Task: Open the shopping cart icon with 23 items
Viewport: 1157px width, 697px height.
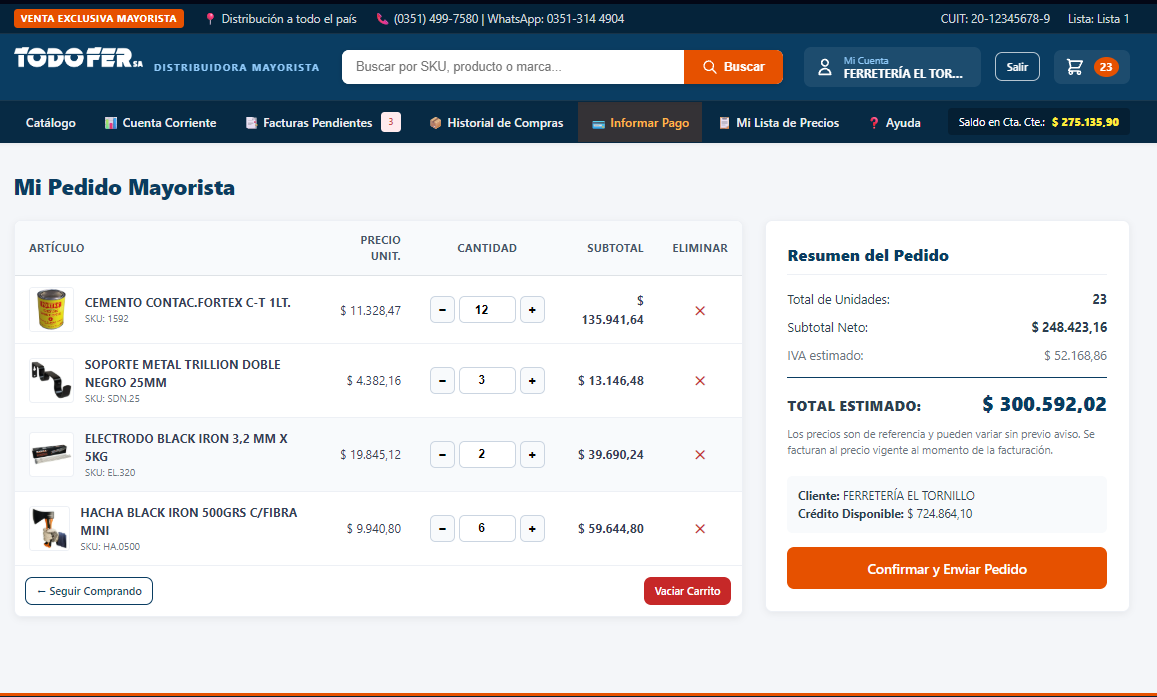Action: pyautogui.click(x=1091, y=67)
